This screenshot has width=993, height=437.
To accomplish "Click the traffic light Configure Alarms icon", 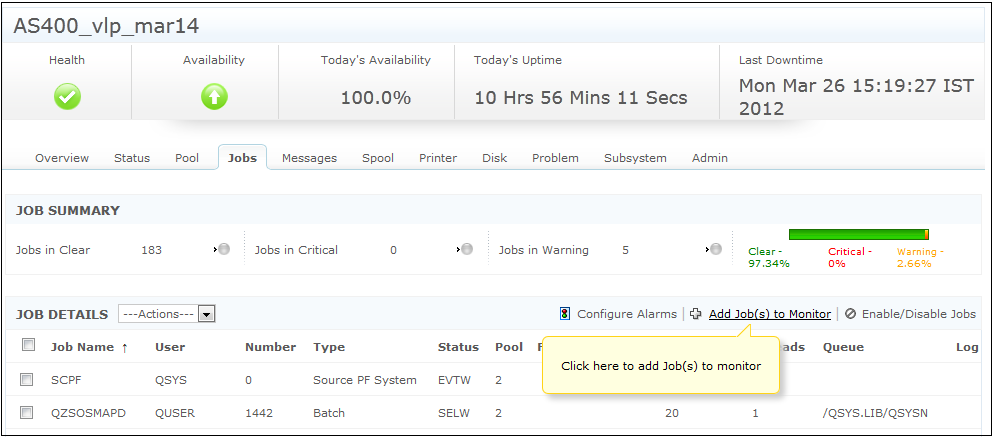I will (x=565, y=314).
